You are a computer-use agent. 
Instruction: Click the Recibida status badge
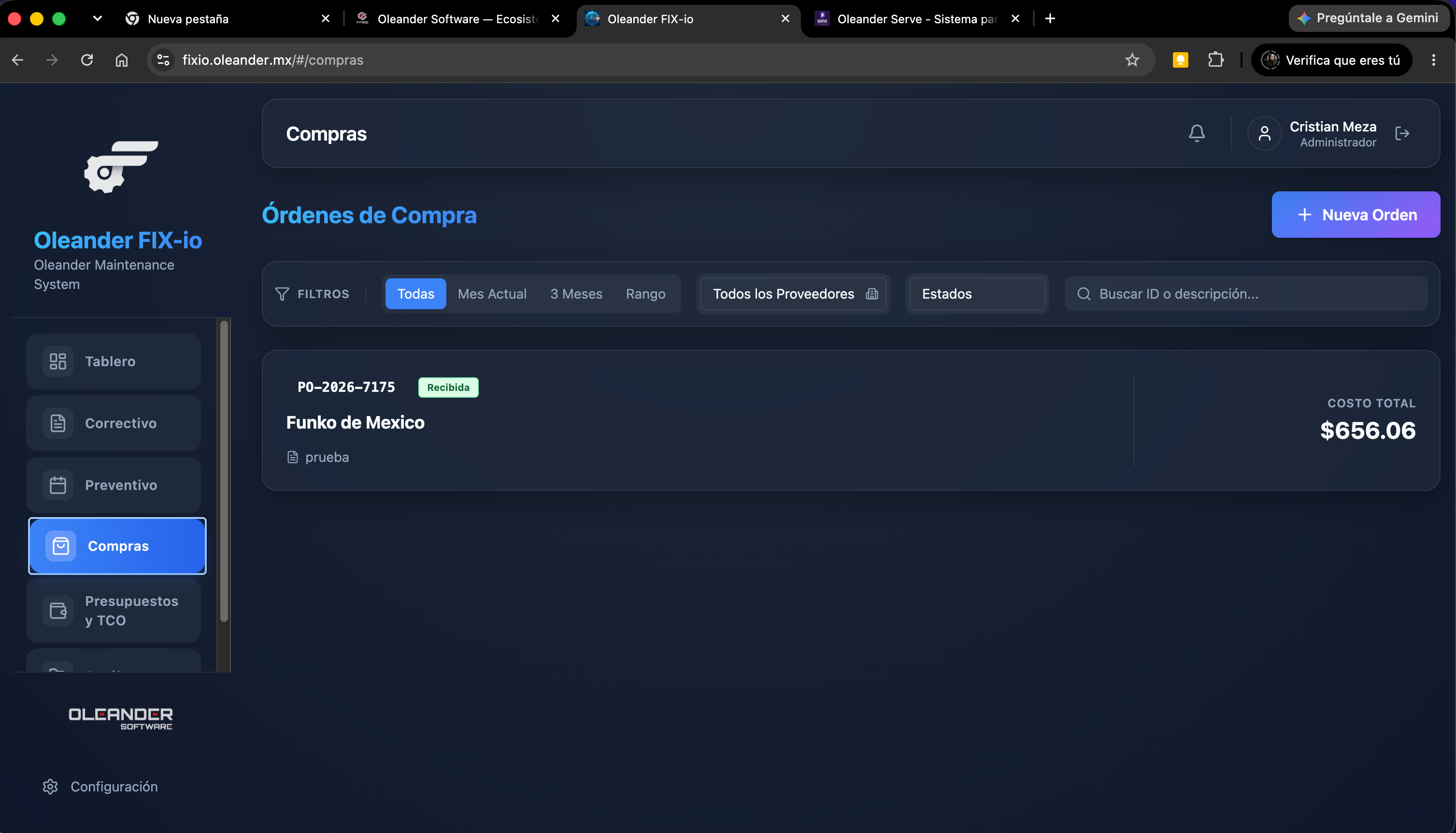coord(448,388)
